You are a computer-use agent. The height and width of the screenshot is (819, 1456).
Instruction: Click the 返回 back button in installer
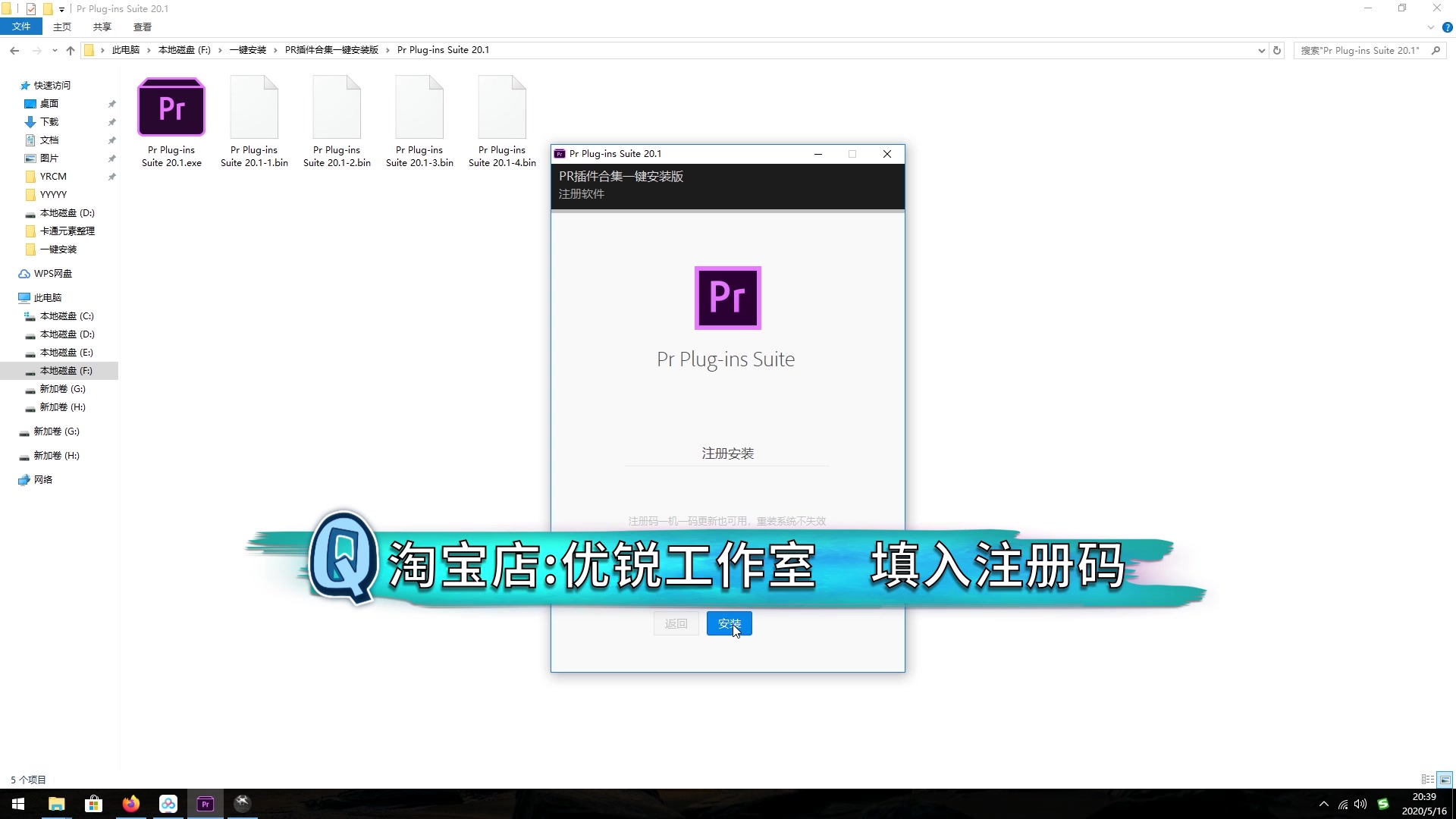[676, 623]
